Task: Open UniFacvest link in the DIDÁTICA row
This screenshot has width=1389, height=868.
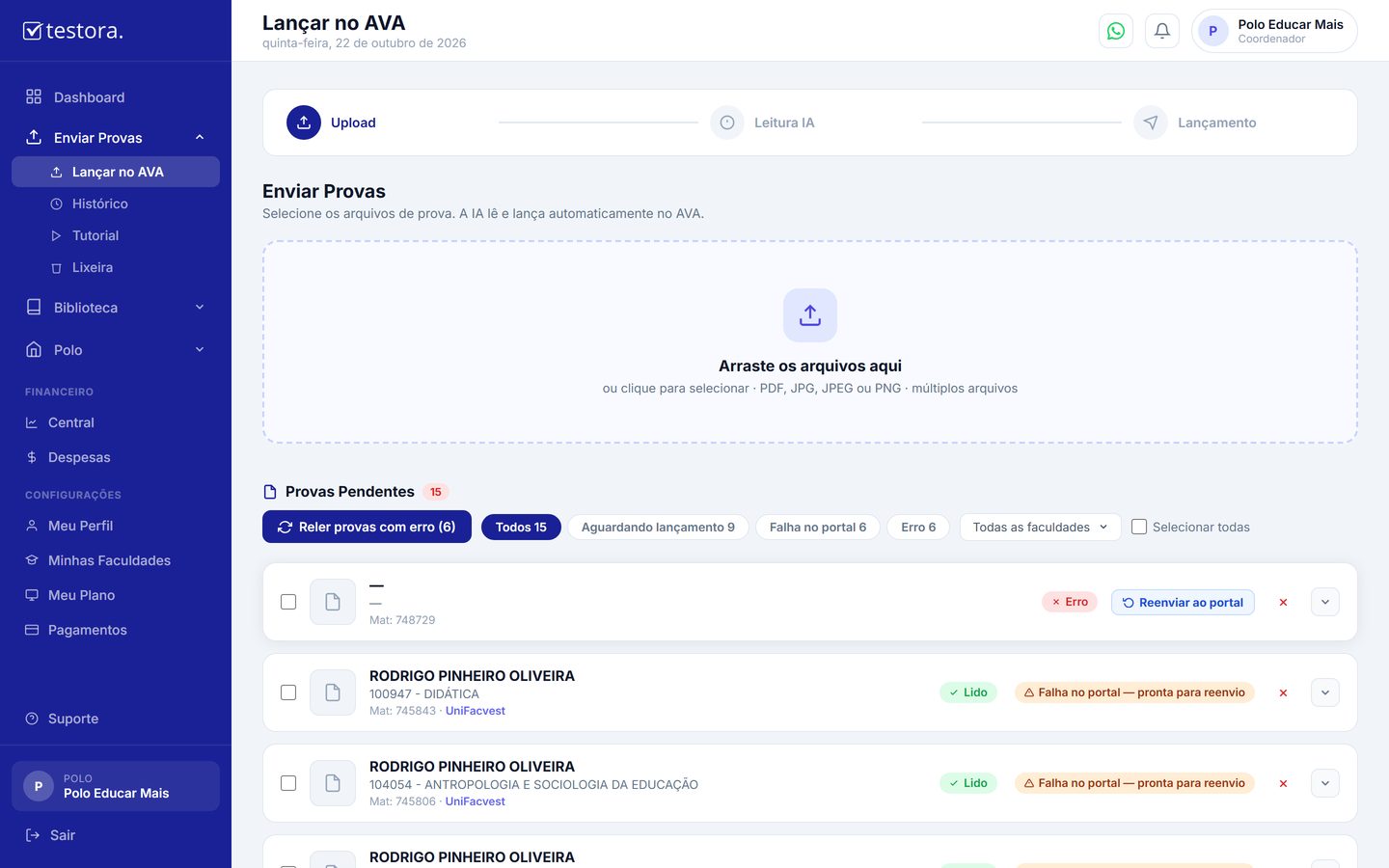Action: pos(476,711)
